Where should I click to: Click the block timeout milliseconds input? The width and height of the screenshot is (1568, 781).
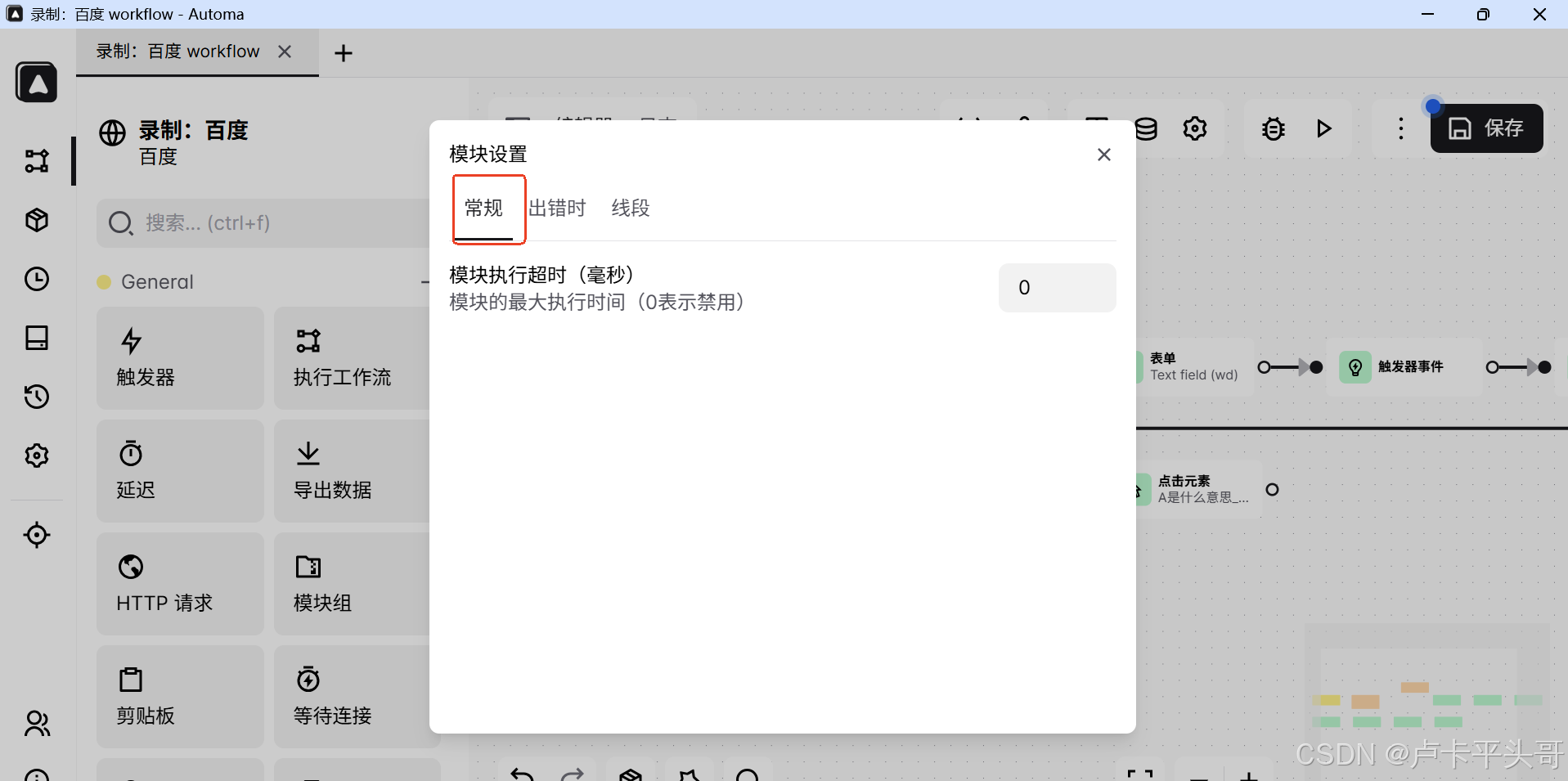pos(1057,288)
